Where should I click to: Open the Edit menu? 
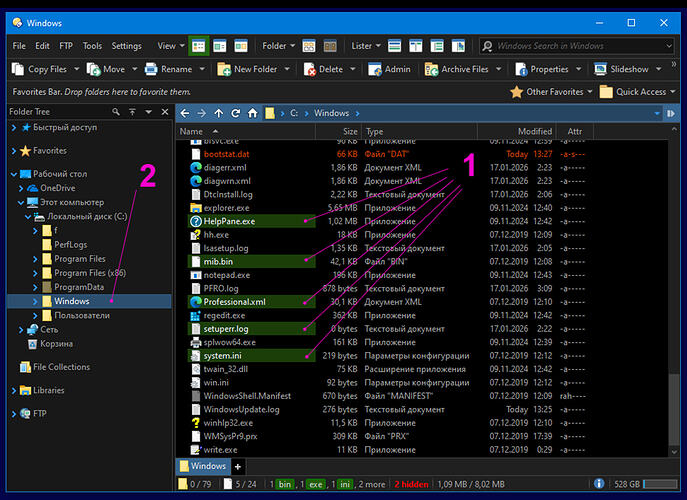[42, 46]
